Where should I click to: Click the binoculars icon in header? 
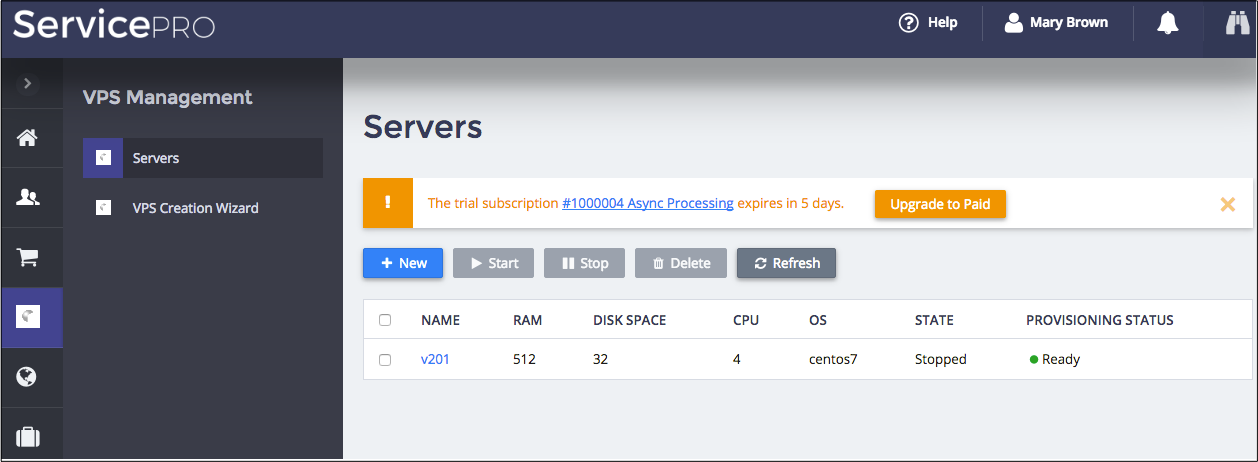[1238, 23]
